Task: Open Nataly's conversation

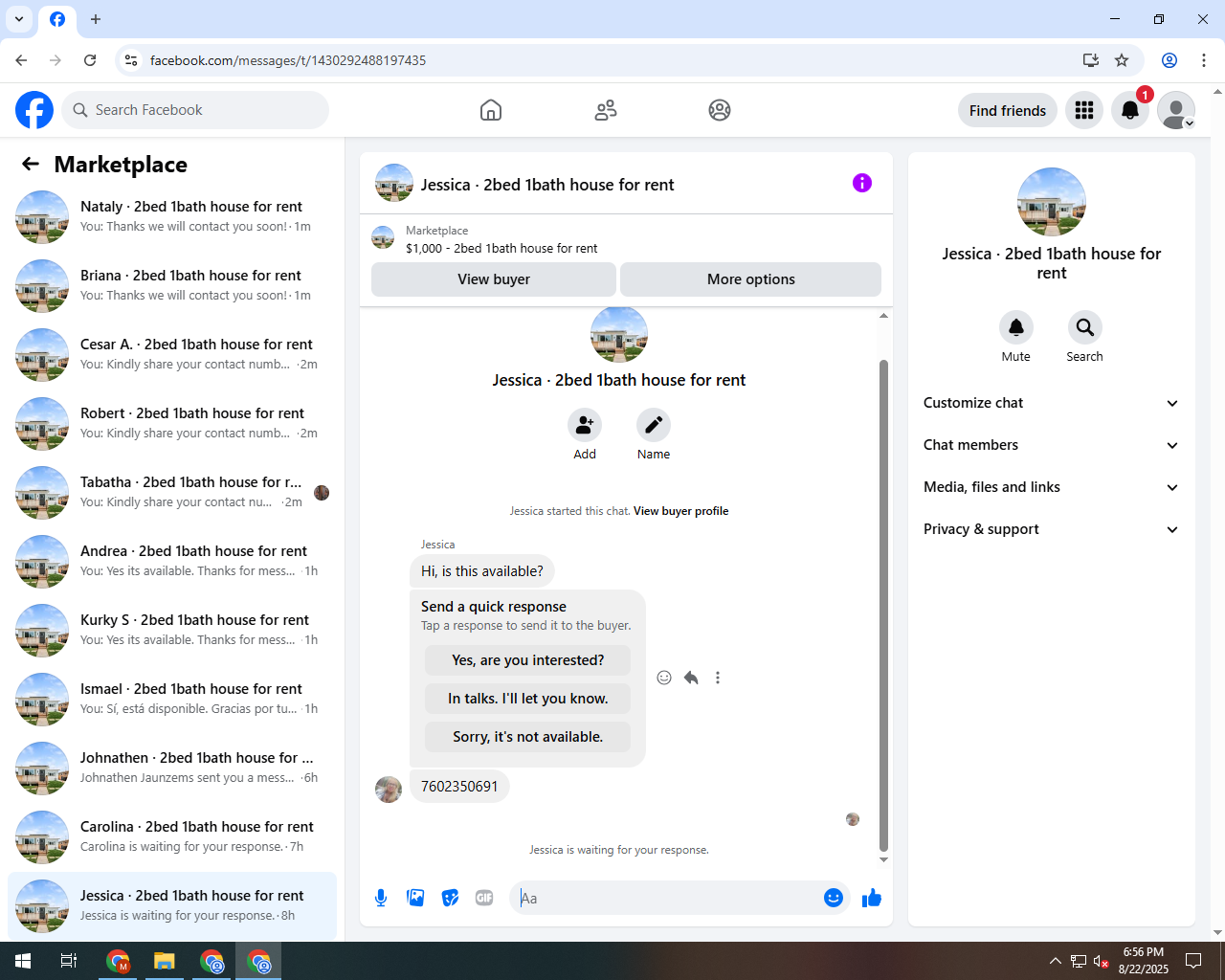Action: [x=172, y=216]
